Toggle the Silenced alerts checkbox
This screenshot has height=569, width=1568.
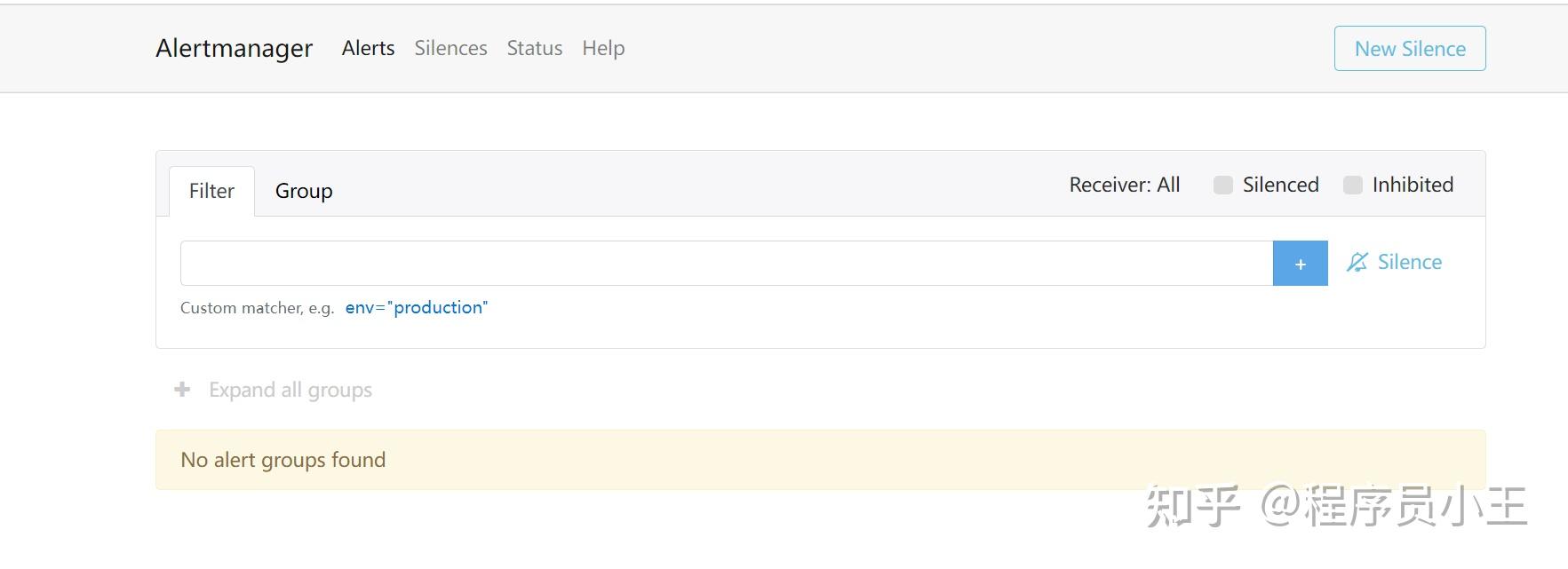coord(1223,185)
